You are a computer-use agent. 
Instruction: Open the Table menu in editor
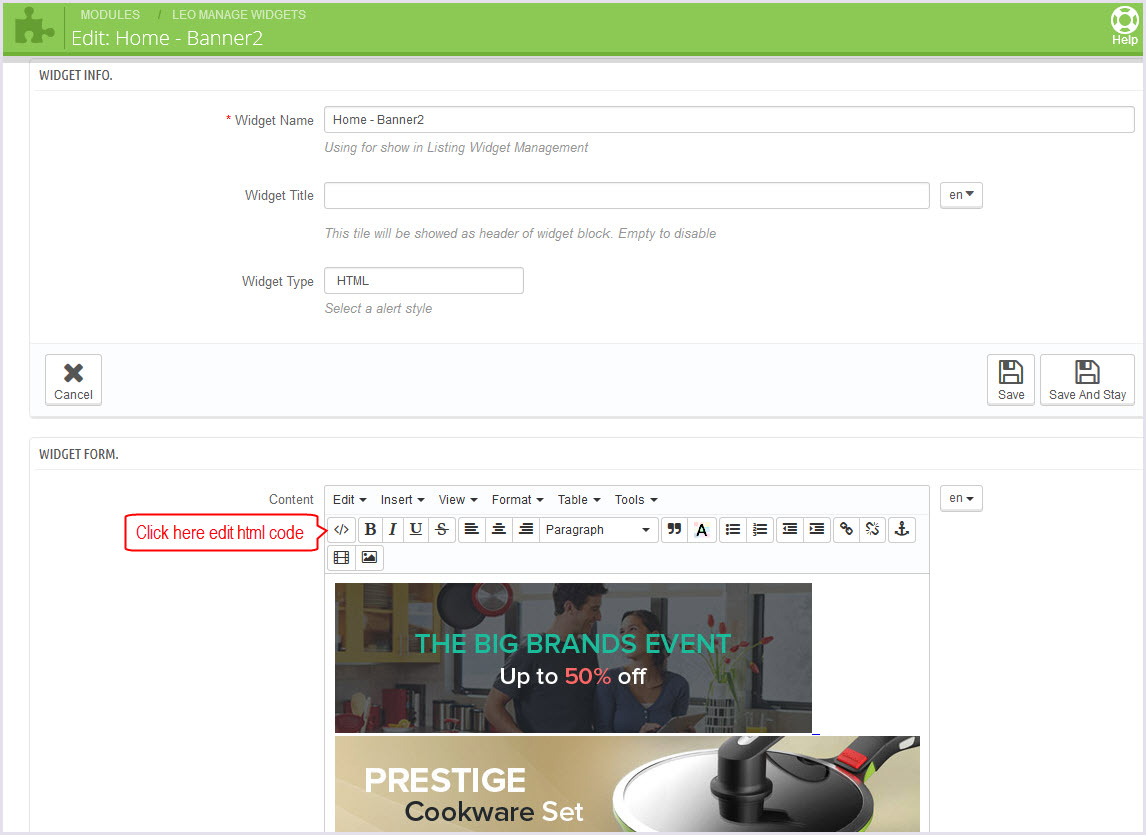tap(579, 499)
